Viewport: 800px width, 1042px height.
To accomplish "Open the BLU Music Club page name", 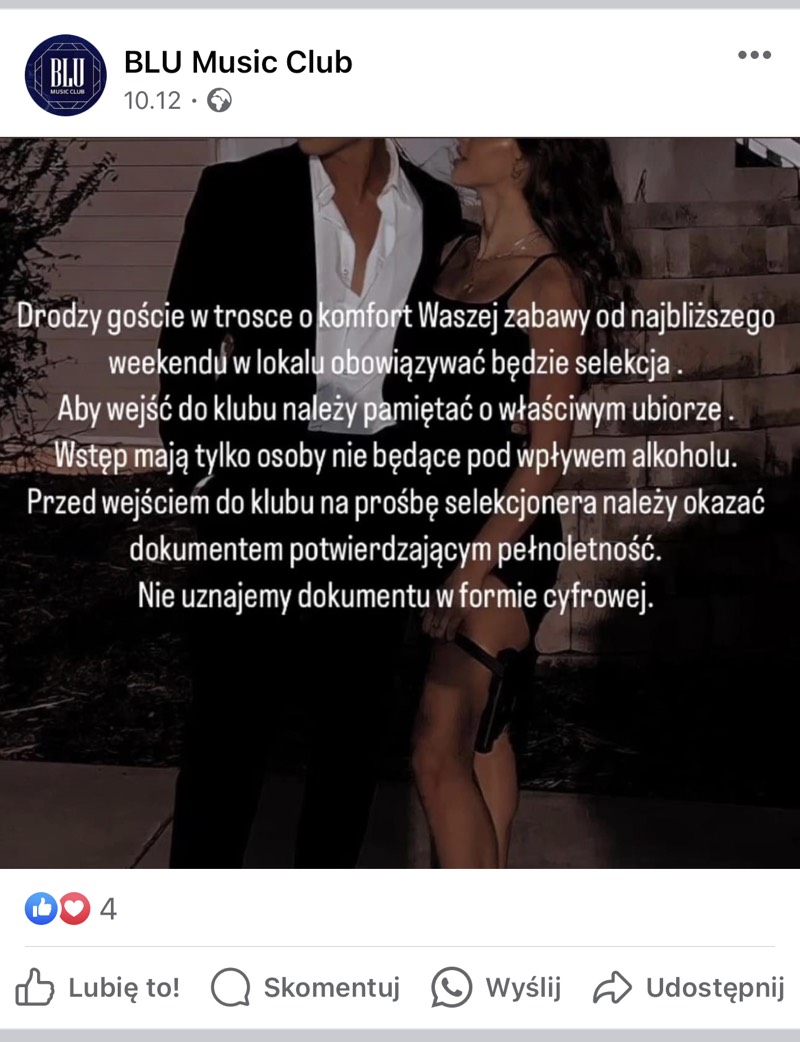I will pyautogui.click(x=238, y=62).
